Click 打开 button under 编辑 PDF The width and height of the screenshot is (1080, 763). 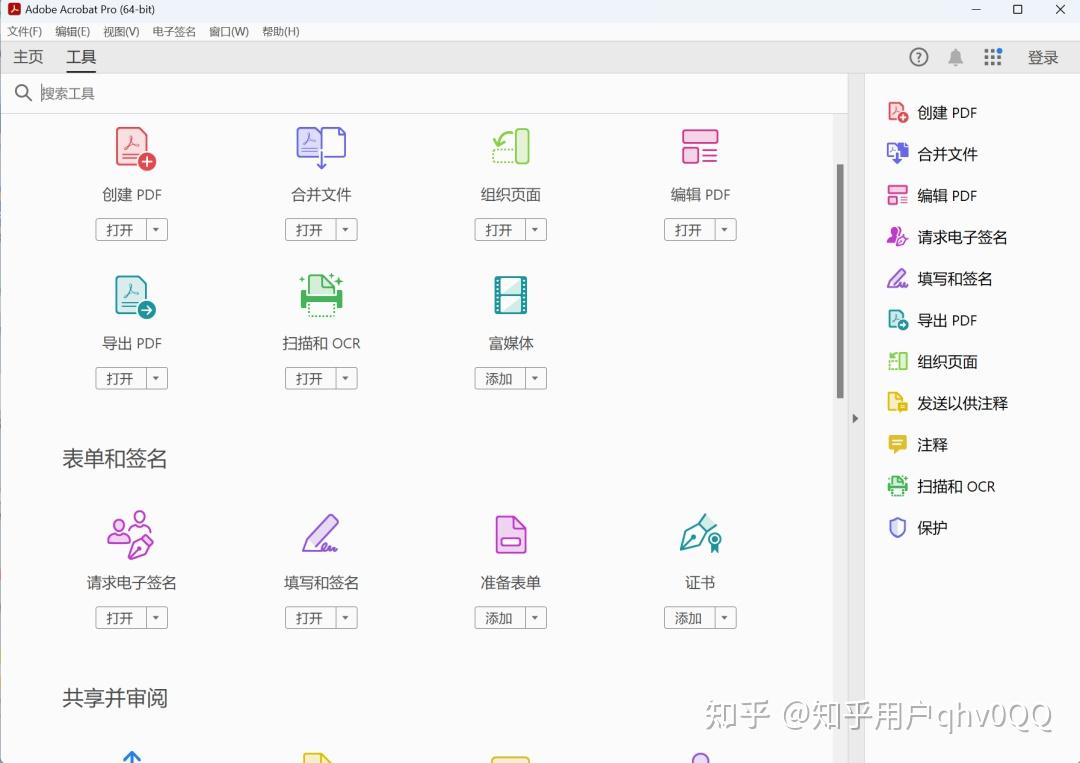689,229
